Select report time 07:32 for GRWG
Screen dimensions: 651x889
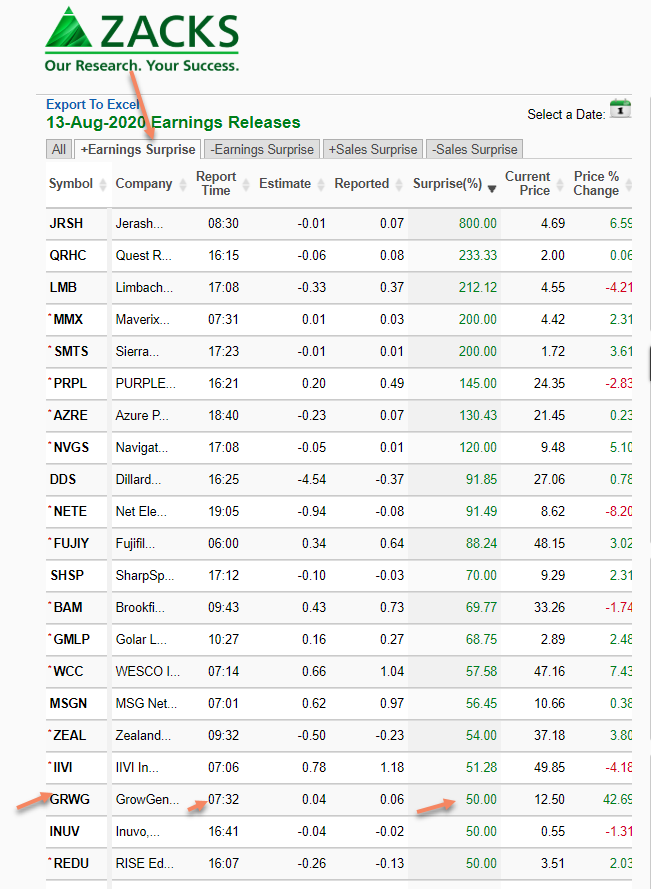pos(223,799)
